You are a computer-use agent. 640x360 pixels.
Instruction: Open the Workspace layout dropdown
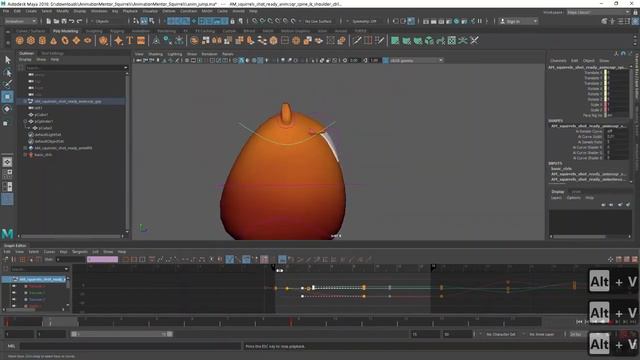(x=599, y=12)
